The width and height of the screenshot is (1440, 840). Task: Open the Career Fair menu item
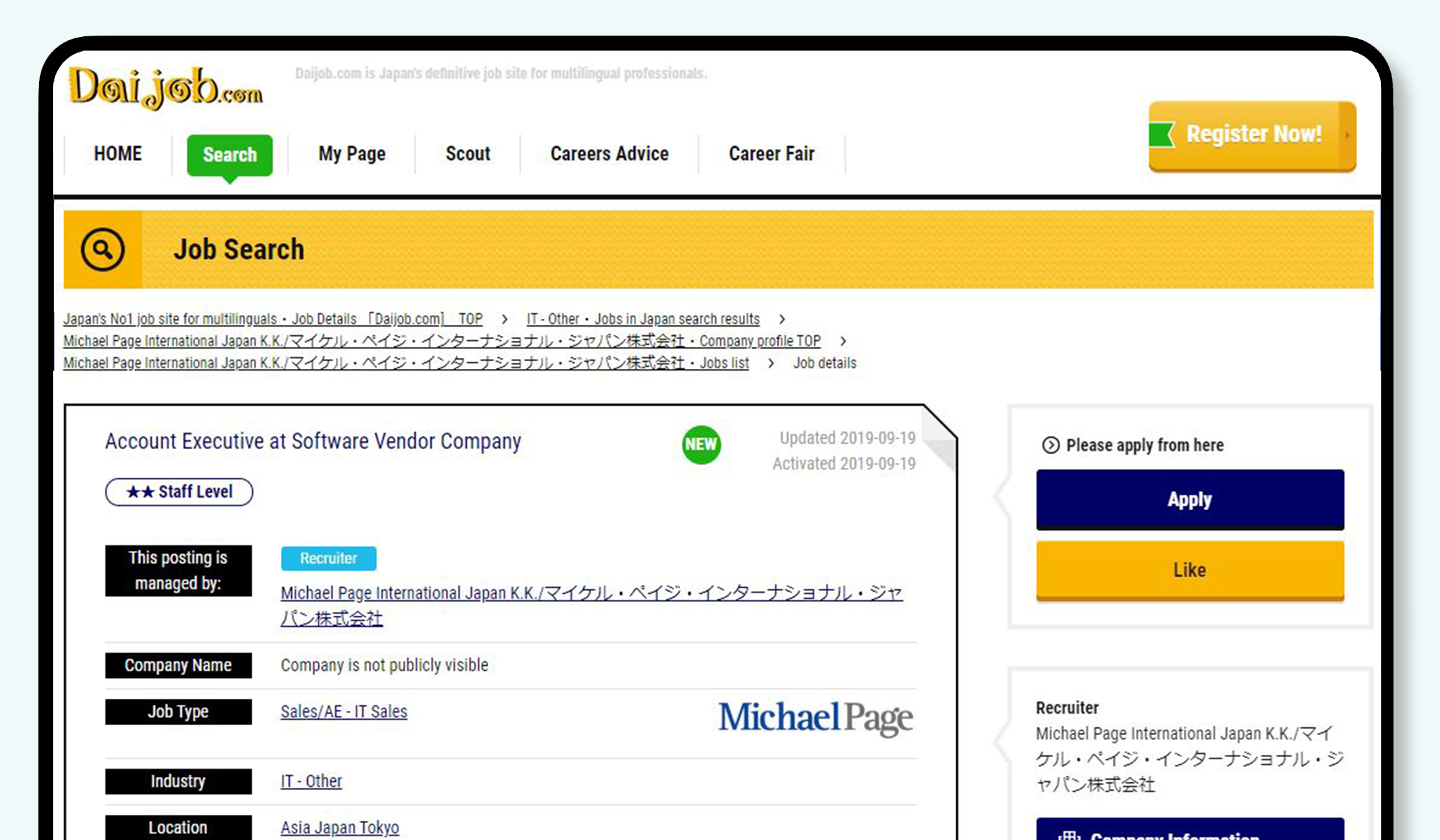pyautogui.click(x=772, y=154)
